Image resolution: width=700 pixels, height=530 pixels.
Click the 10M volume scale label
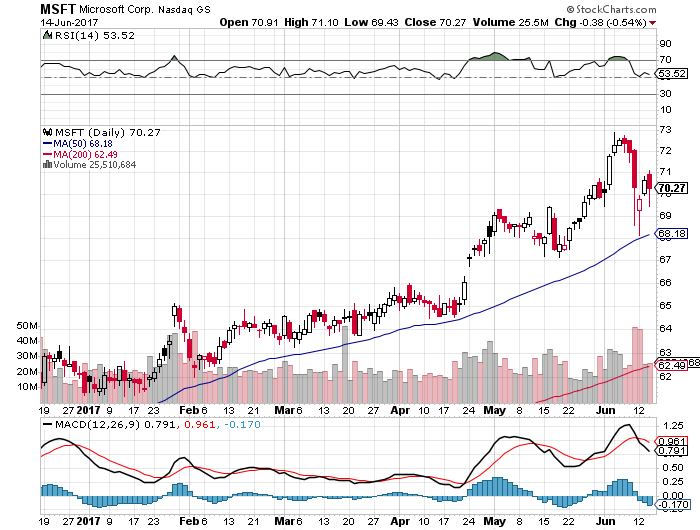(27, 387)
